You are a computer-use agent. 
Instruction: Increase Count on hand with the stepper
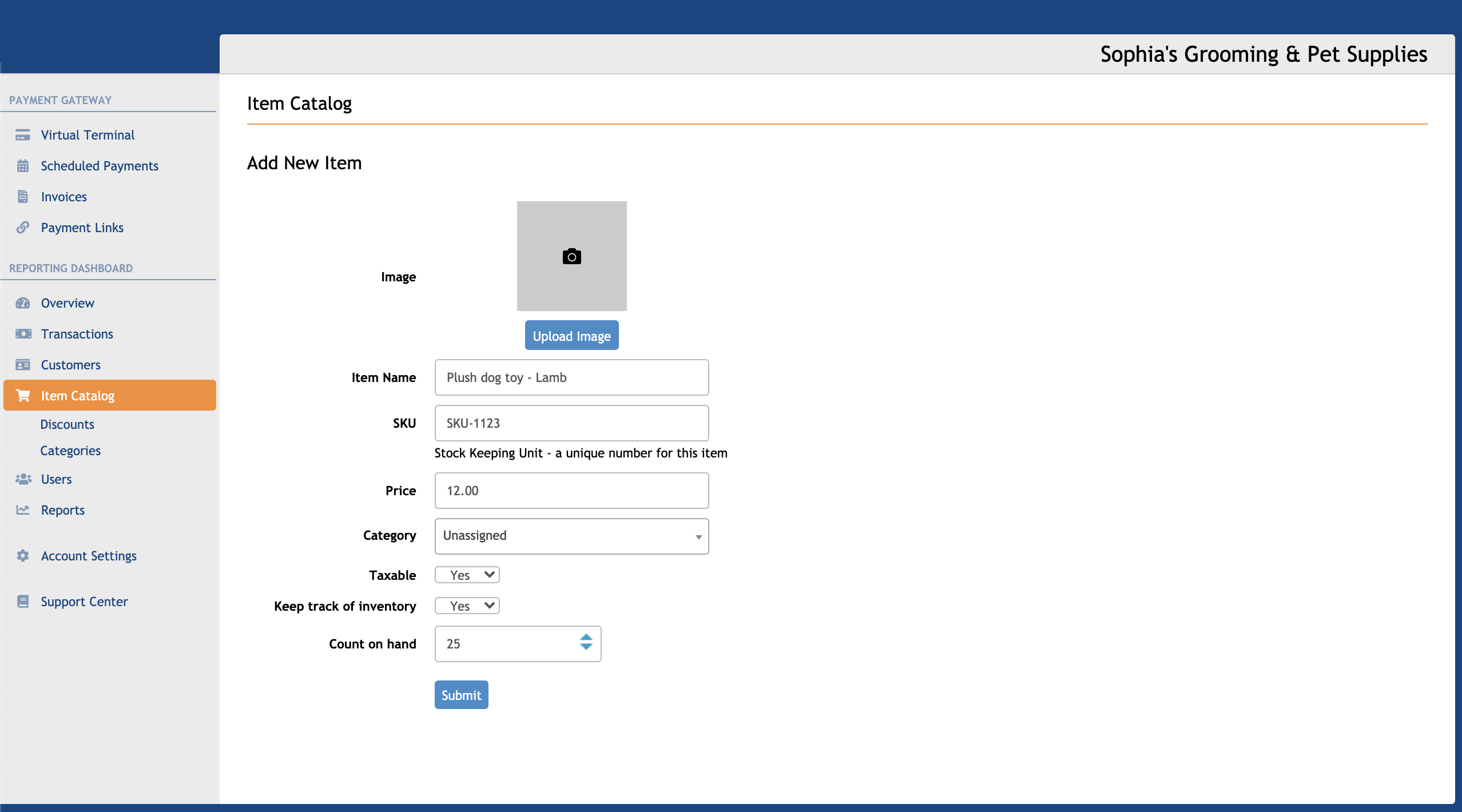tap(586, 637)
